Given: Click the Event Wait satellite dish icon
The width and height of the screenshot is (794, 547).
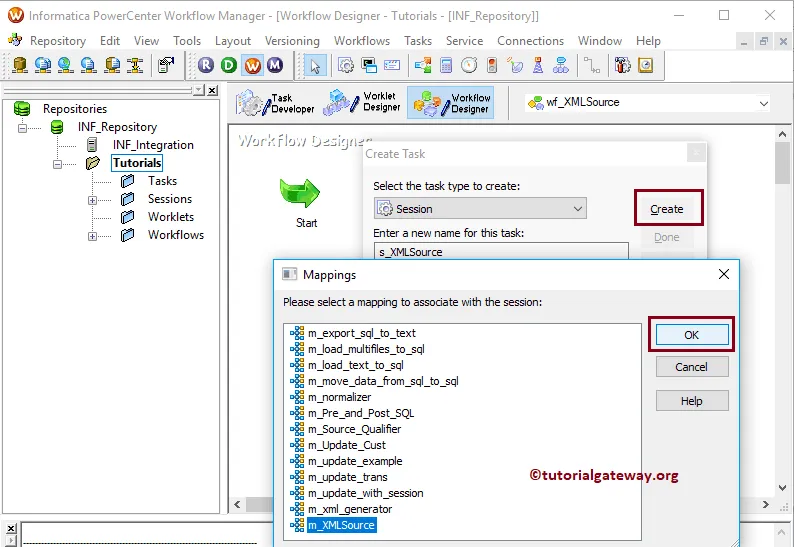Looking at the screenshot, I should (x=515, y=65).
